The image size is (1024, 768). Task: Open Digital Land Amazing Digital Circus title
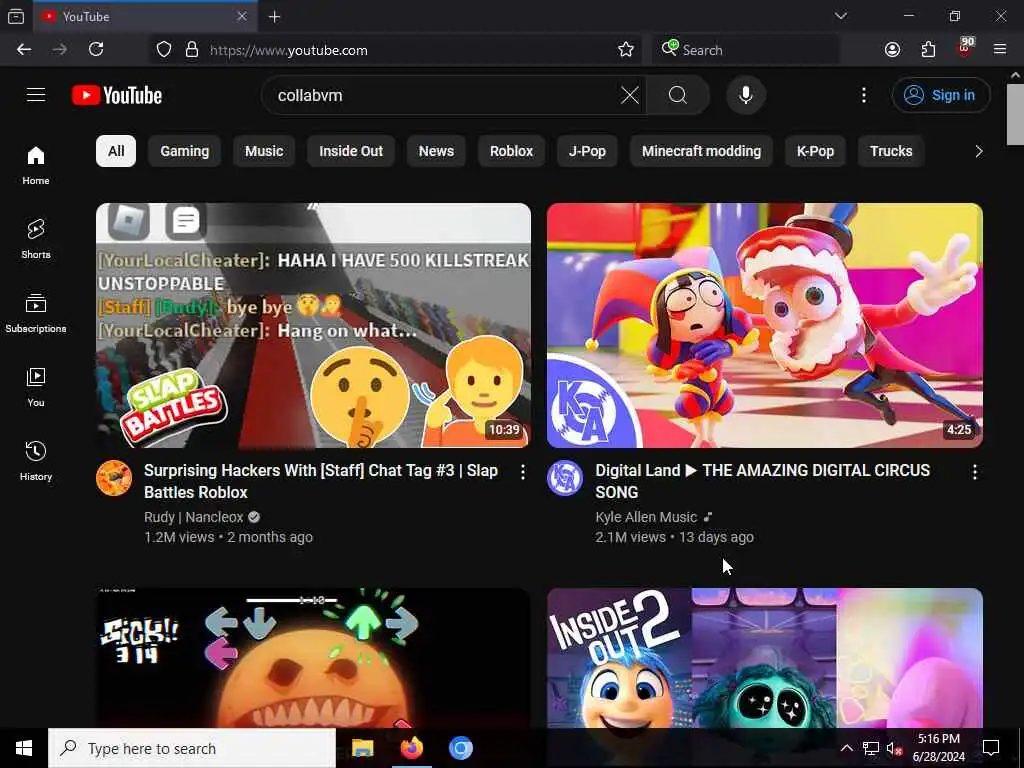pos(763,481)
